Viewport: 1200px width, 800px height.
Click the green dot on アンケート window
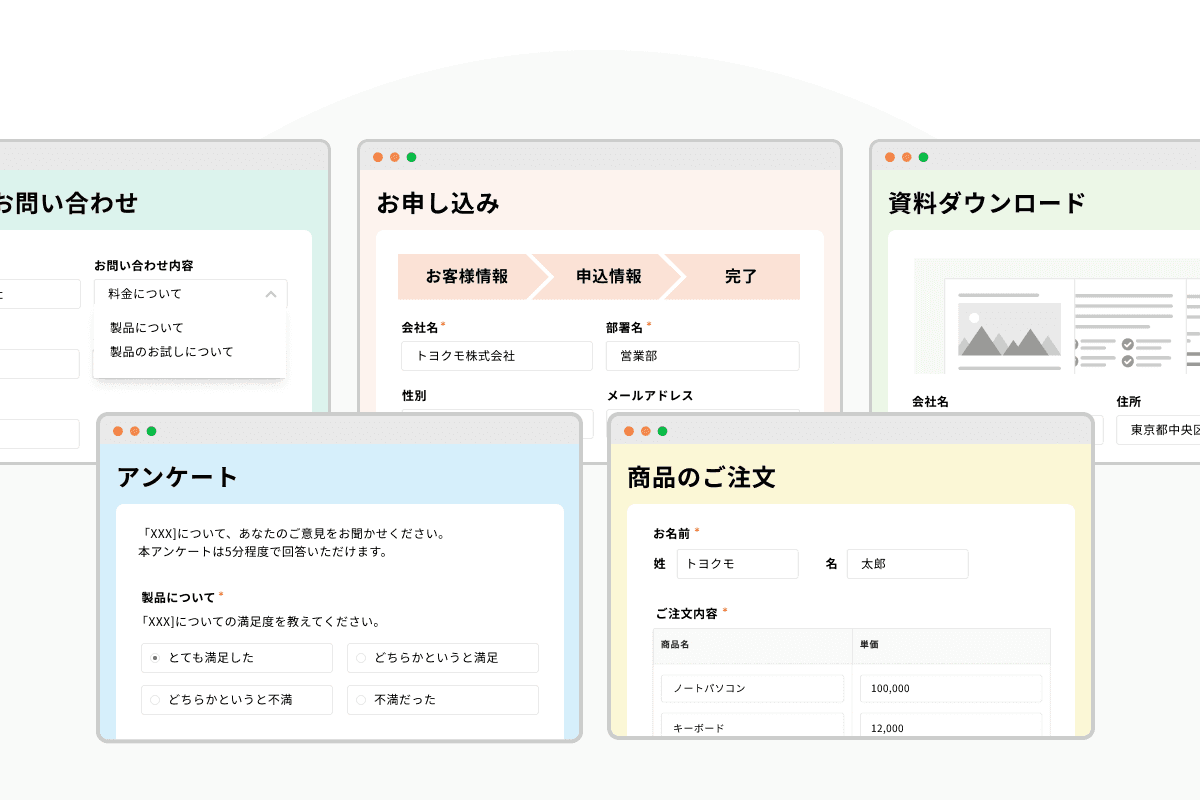[151, 432]
